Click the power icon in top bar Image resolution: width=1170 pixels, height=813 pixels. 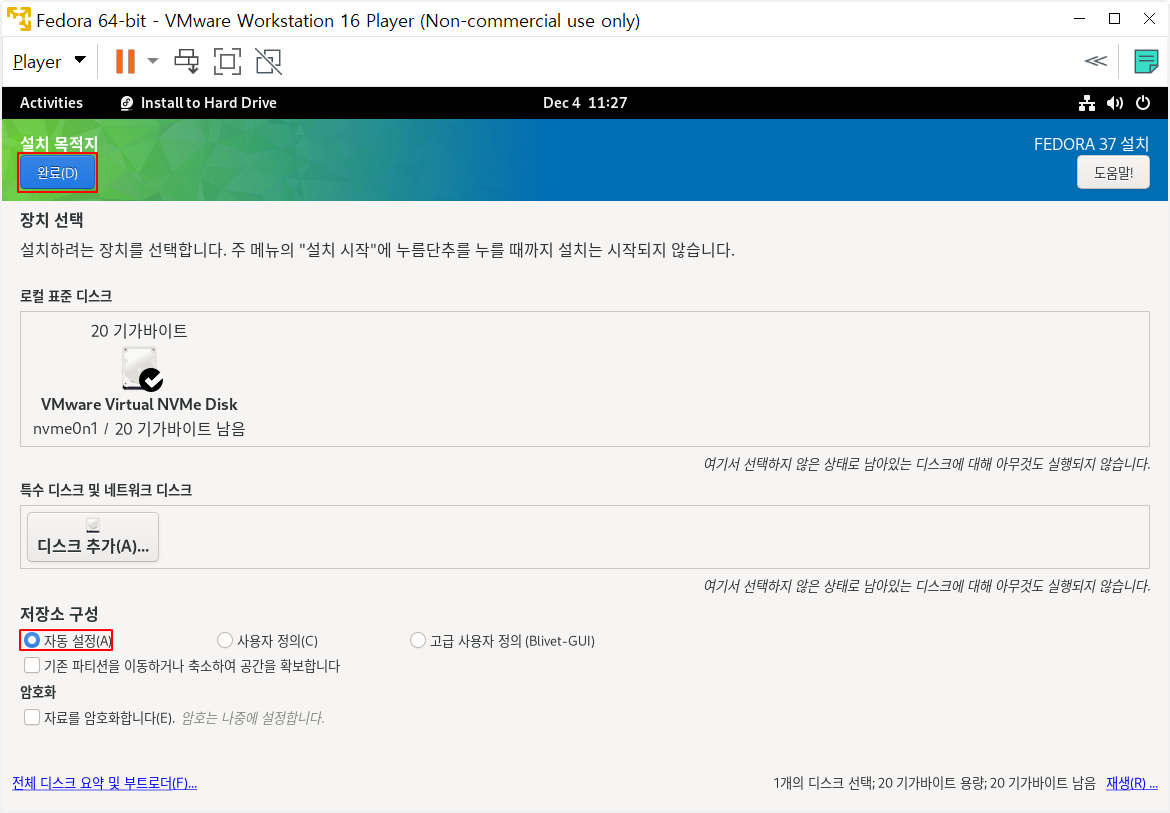point(1143,103)
